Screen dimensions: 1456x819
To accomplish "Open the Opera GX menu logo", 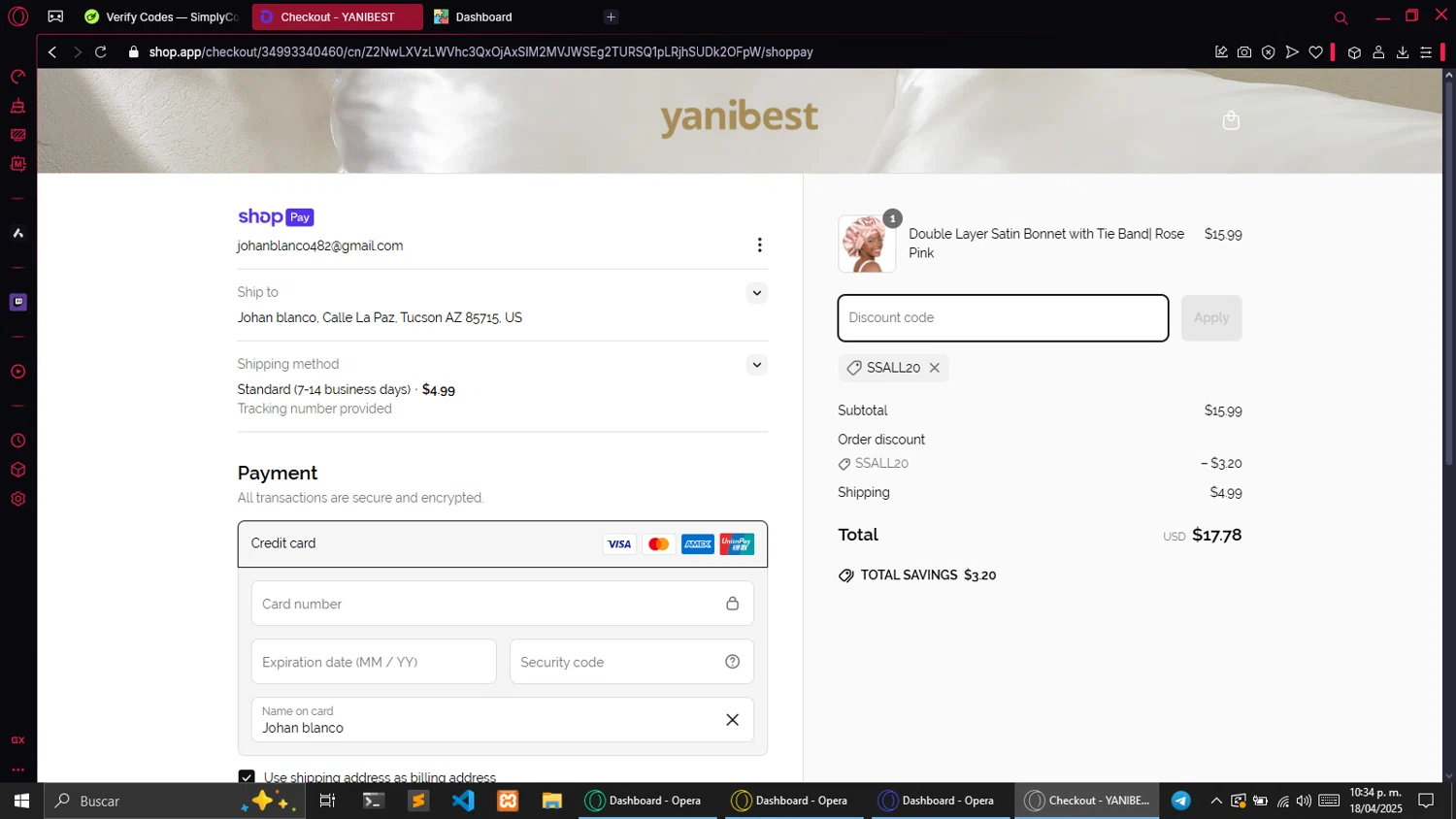I will [x=17, y=16].
